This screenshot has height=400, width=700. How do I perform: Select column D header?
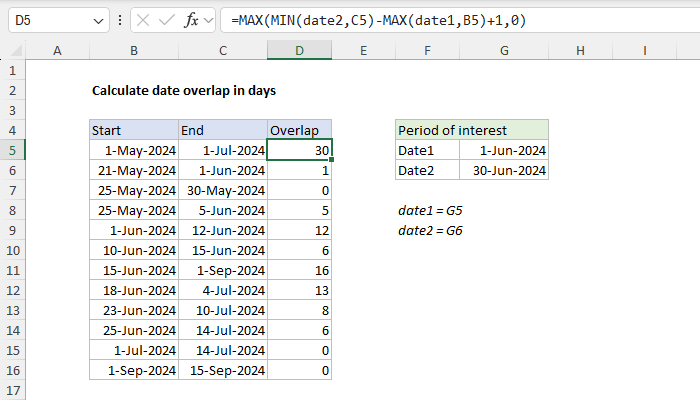(x=300, y=50)
